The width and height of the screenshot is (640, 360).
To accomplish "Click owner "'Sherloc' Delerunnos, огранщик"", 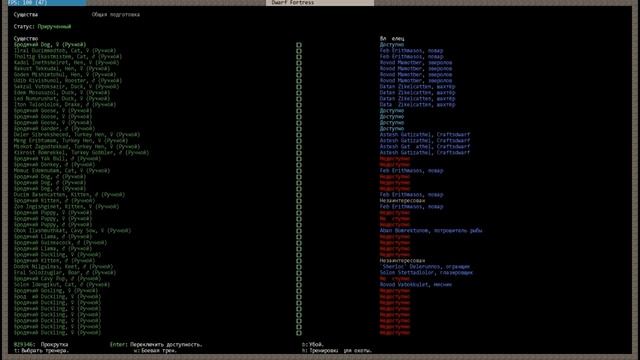I will pos(425,267).
